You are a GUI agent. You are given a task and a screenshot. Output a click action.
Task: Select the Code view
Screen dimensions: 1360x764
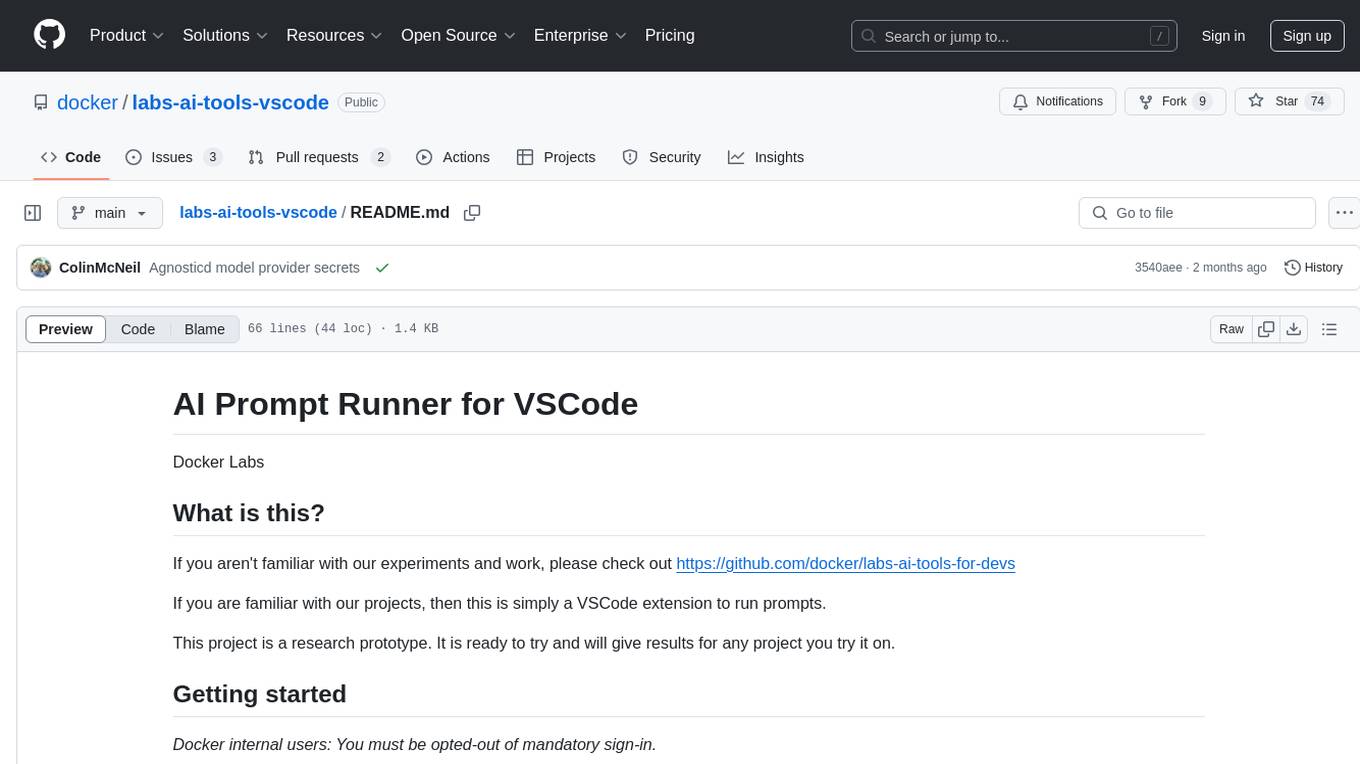pos(138,329)
